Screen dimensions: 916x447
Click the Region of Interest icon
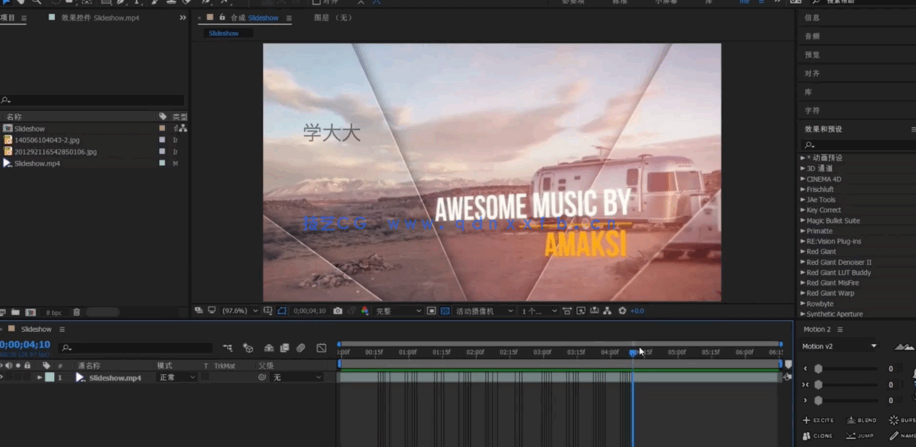point(431,311)
